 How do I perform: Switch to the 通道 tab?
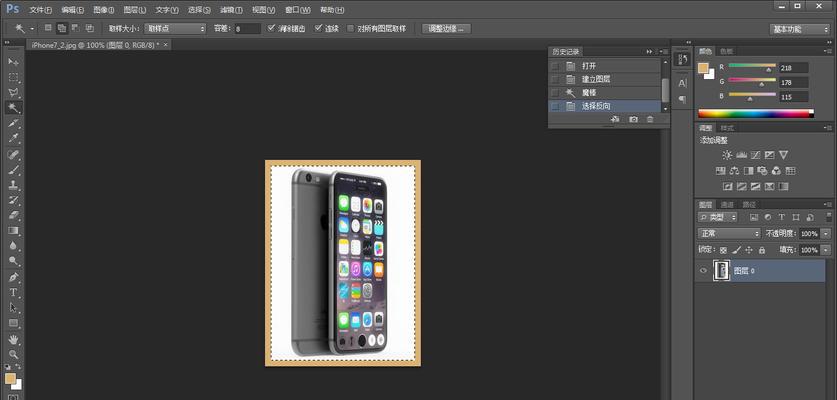(x=727, y=204)
